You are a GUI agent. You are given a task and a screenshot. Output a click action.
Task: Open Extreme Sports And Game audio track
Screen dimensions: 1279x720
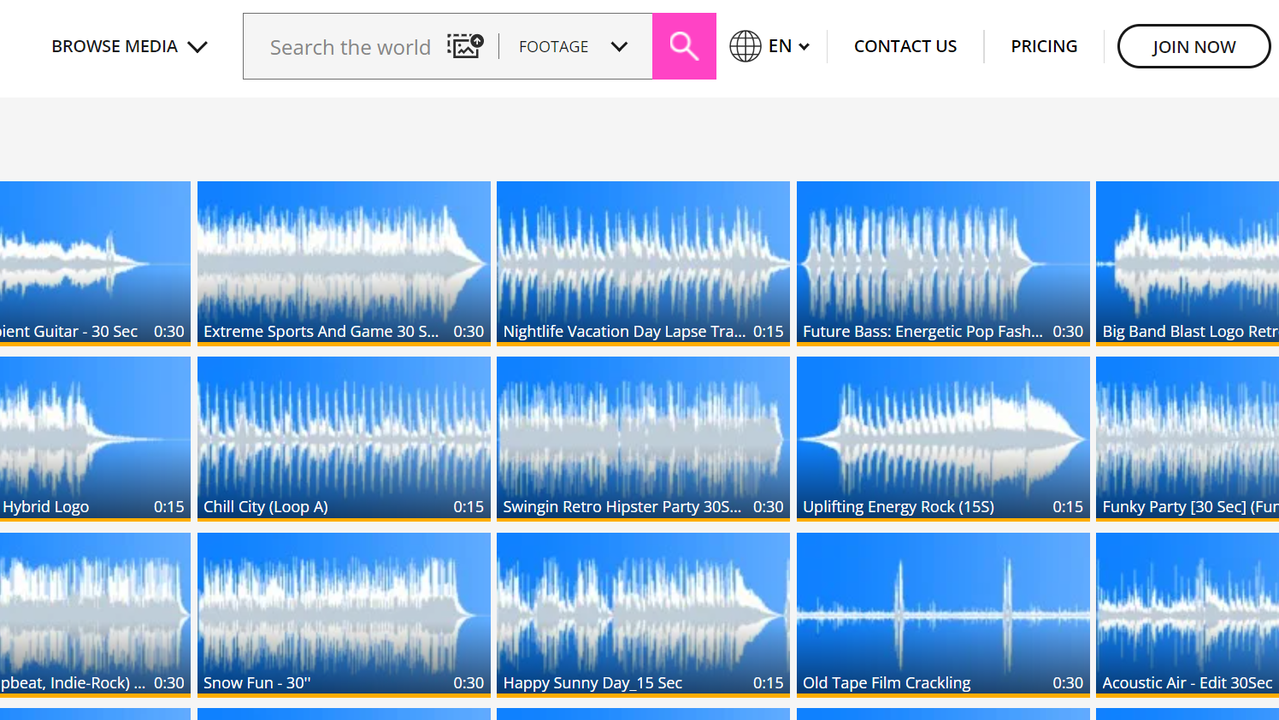[x=344, y=262]
